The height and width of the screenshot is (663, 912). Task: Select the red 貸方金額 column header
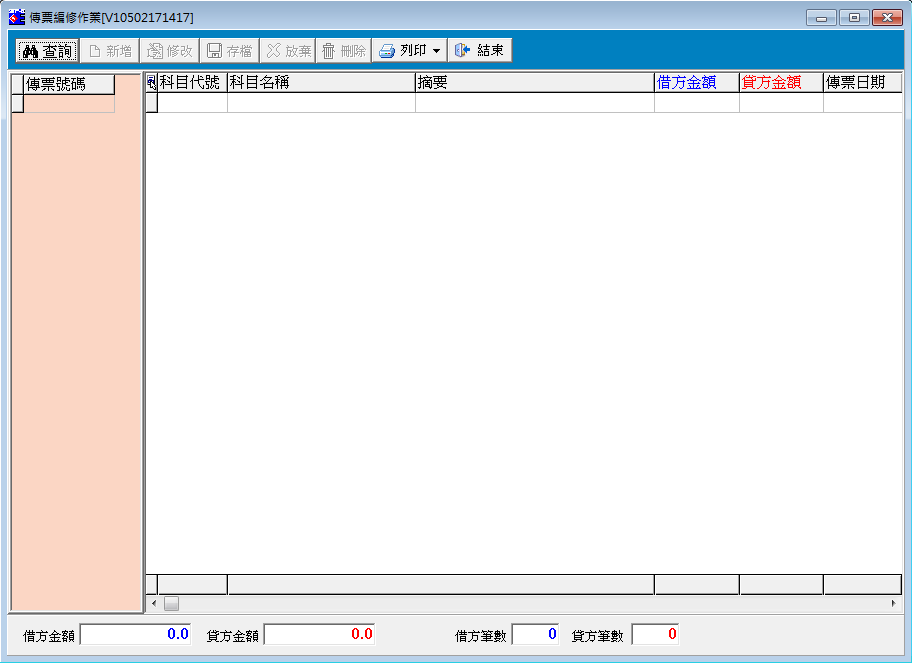(780, 82)
